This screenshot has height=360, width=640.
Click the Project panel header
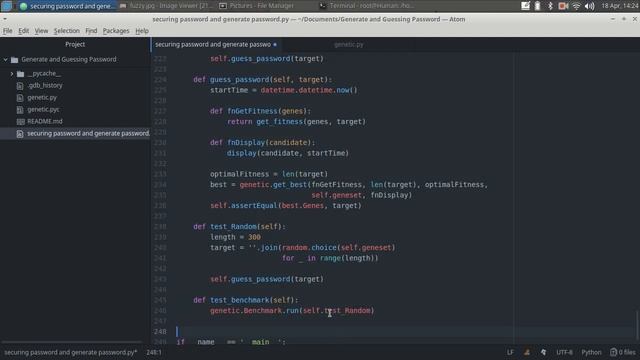pos(75,44)
